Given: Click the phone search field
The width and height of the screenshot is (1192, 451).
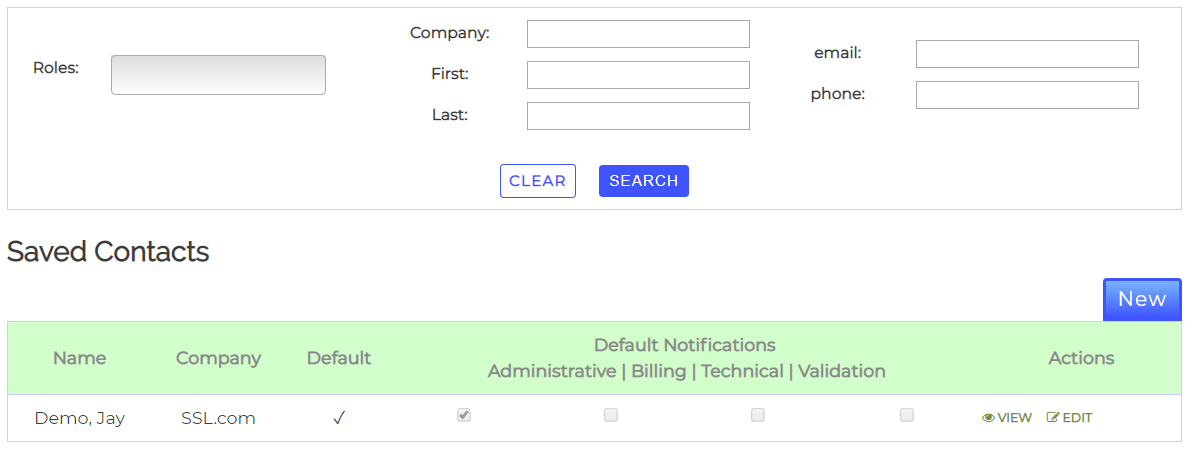Looking at the screenshot, I should click(1027, 95).
